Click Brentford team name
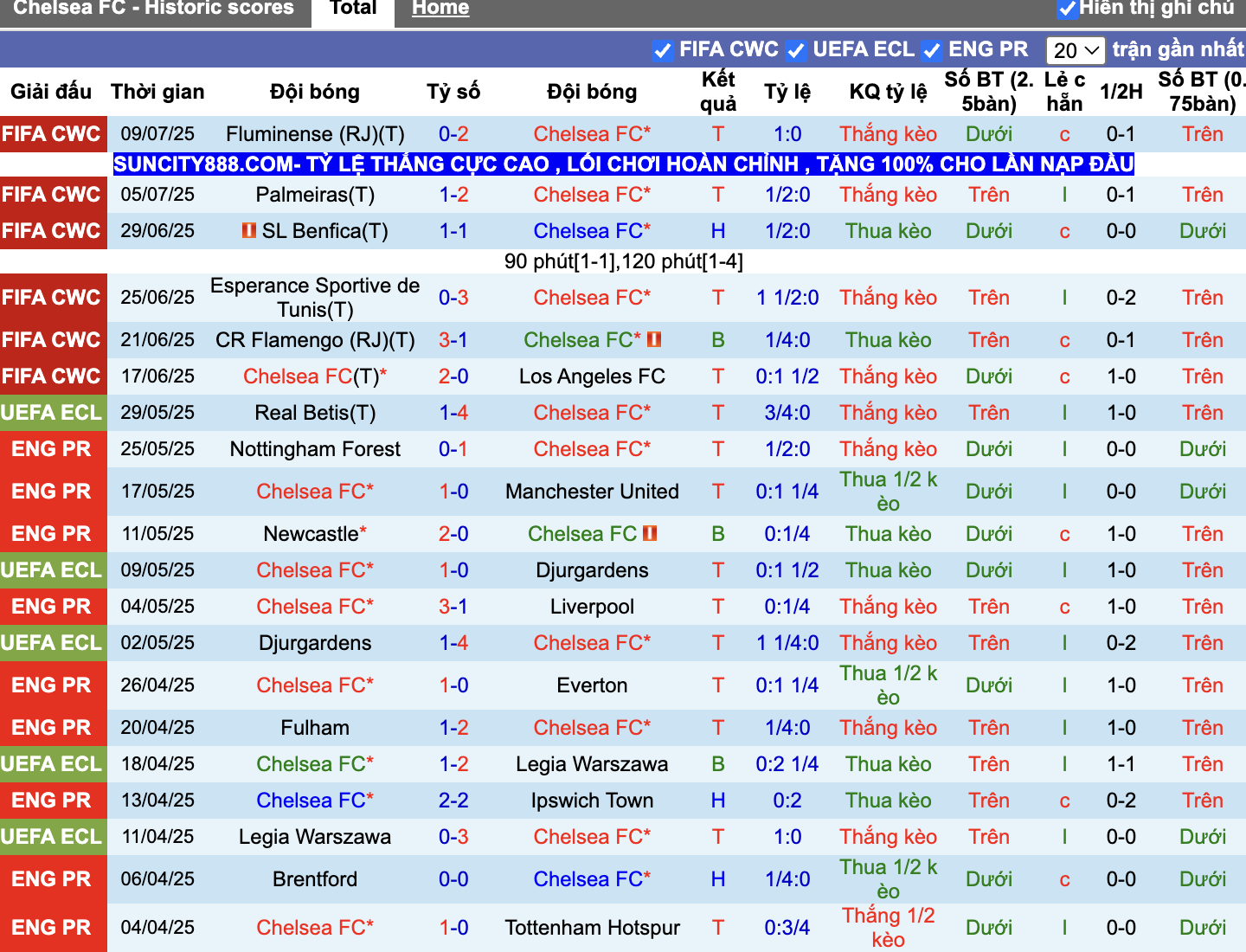This screenshot has height=952, width=1246. pyautogui.click(x=315, y=879)
